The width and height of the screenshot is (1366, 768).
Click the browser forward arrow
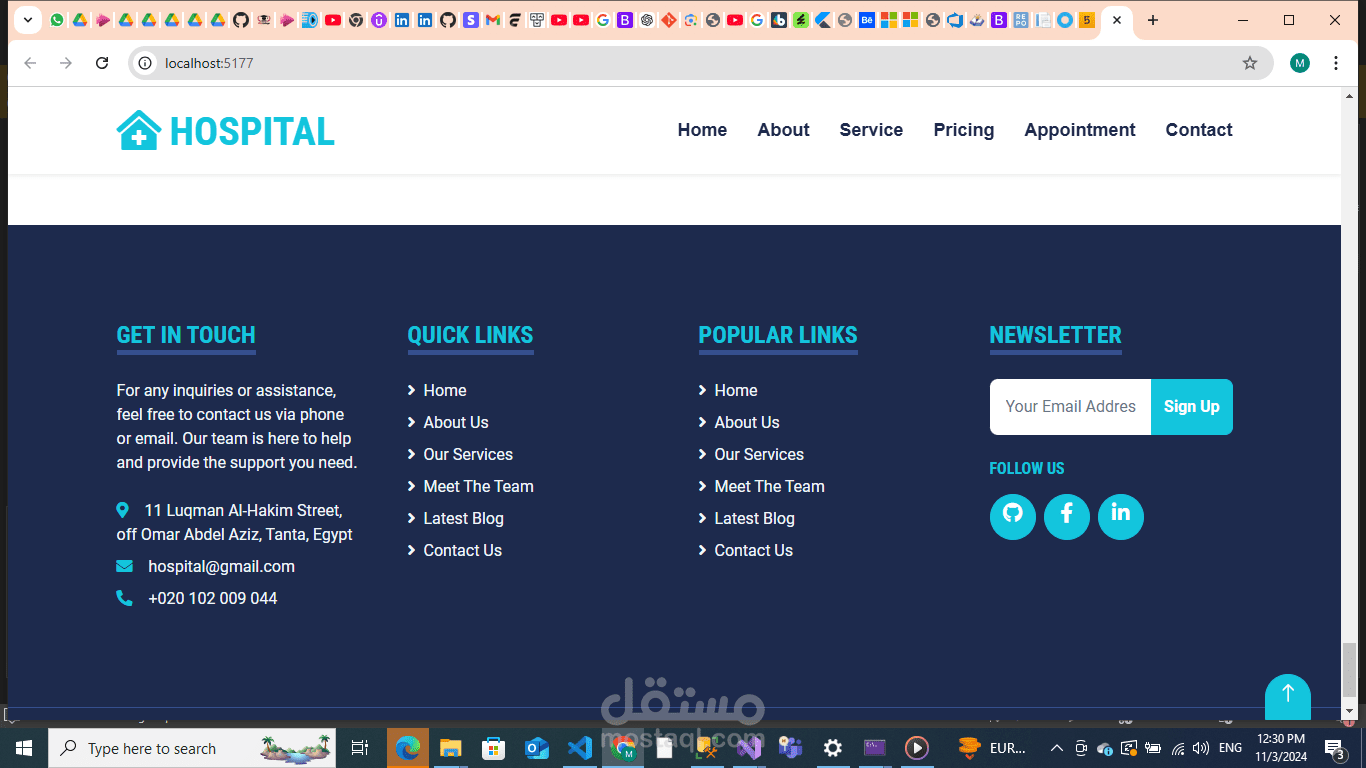66,63
